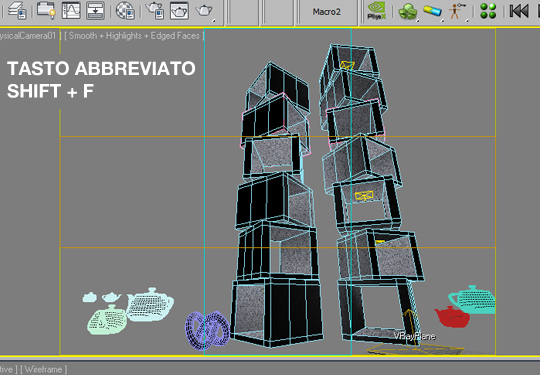540x375 pixels.
Task: Click the four green balls icon
Action: tap(488, 11)
